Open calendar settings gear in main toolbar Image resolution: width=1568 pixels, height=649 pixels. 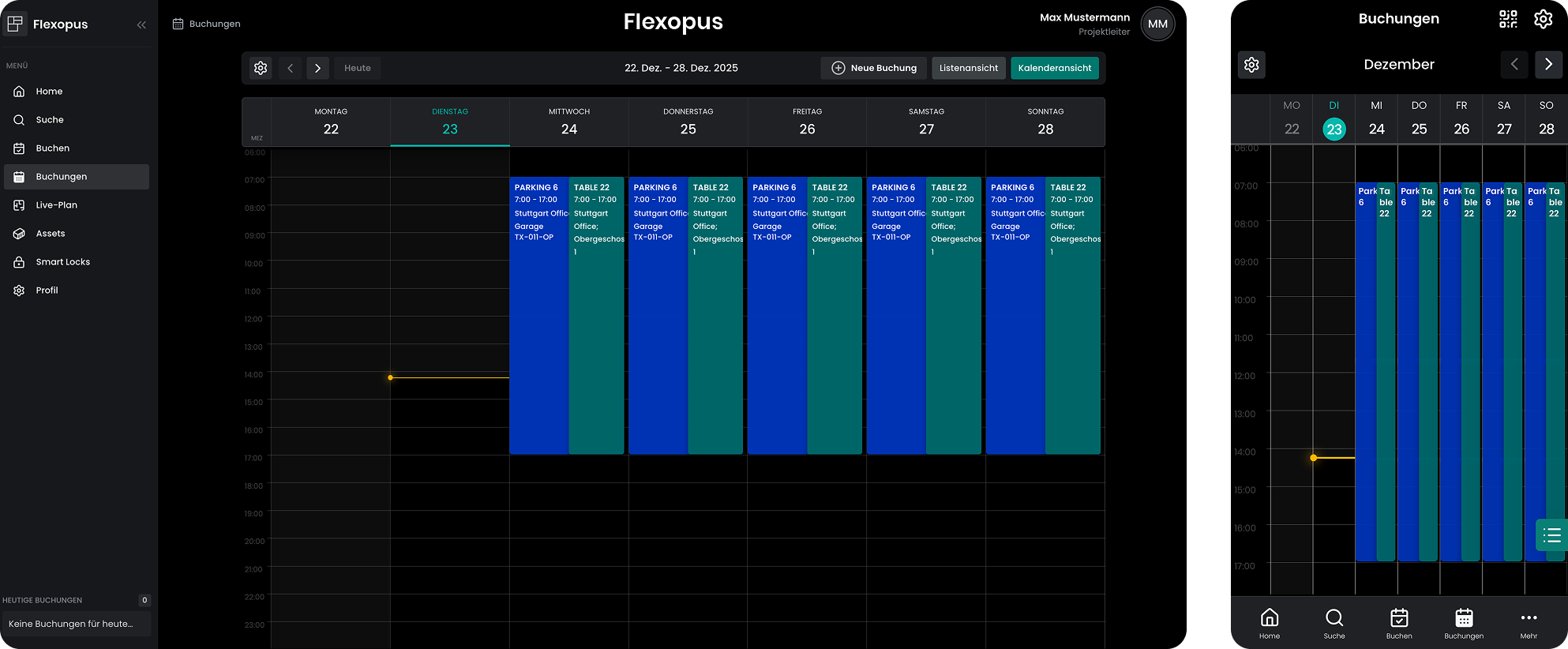tap(261, 68)
